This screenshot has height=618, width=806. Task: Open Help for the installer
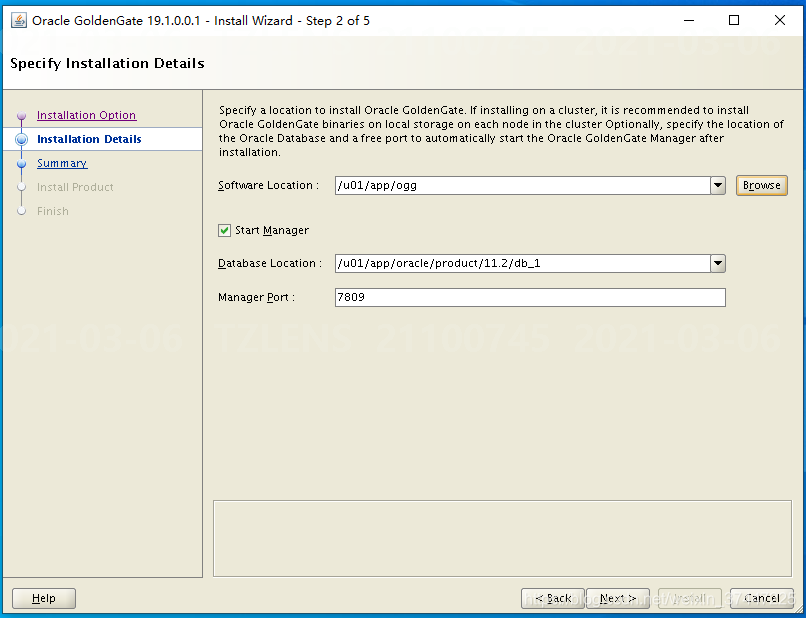tap(44, 598)
